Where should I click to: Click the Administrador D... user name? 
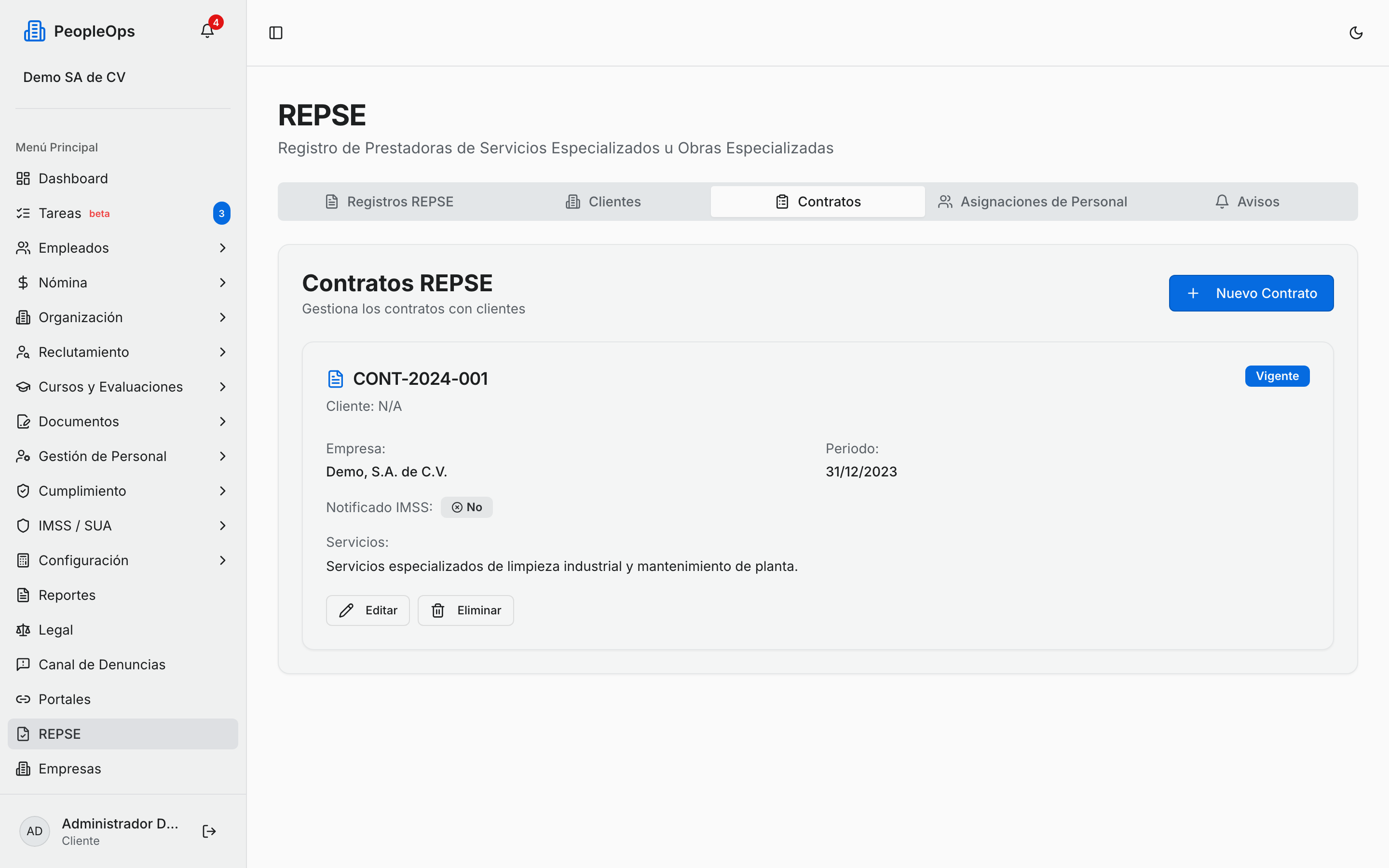coord(120,823)
